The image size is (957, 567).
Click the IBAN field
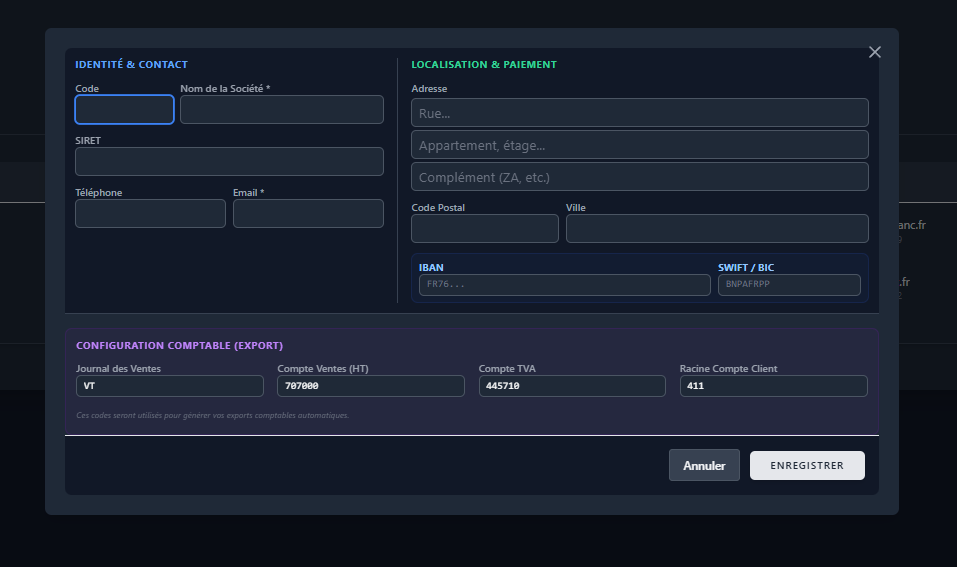565,285
